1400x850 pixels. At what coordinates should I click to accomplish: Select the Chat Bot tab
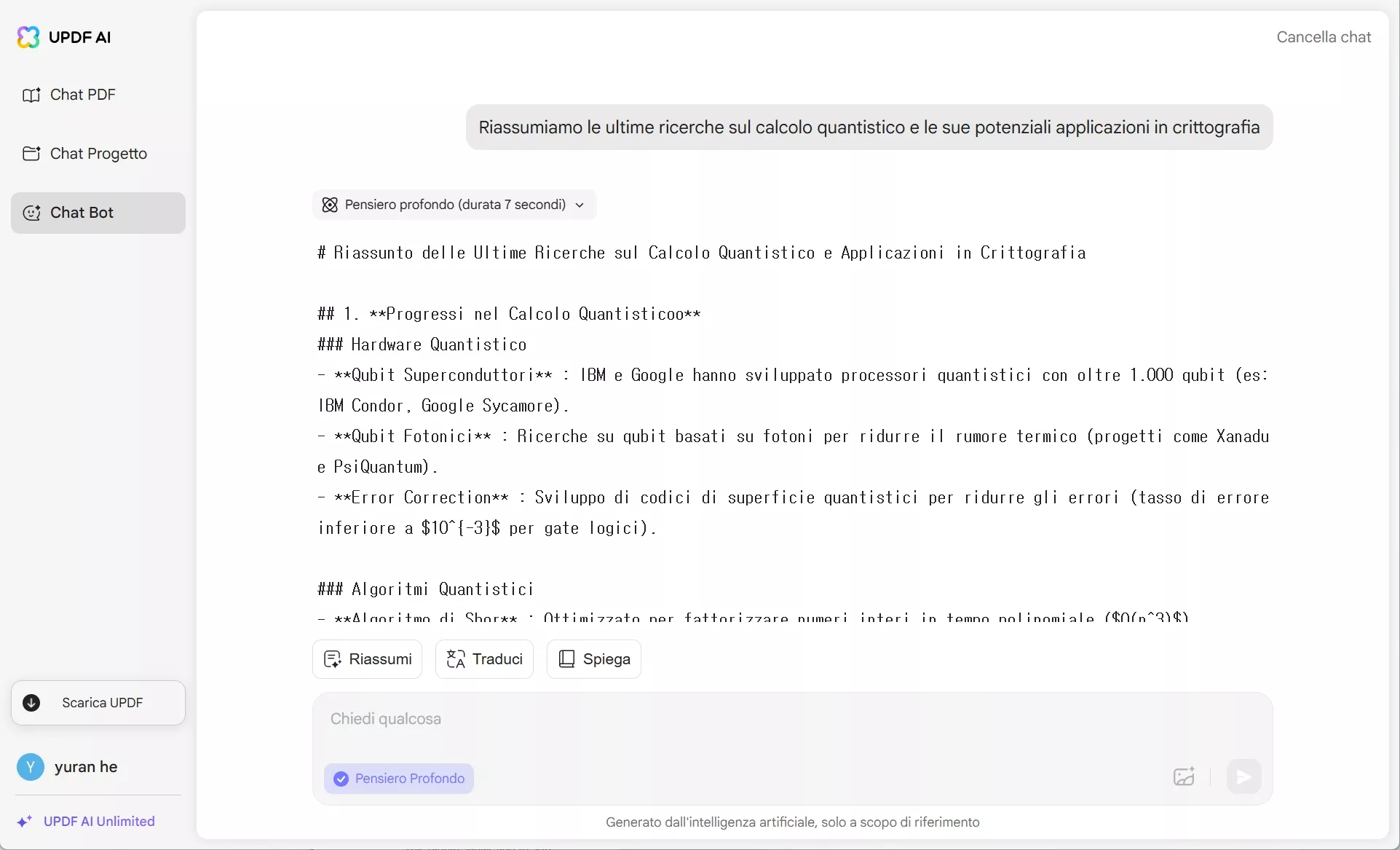coord(98,213)
